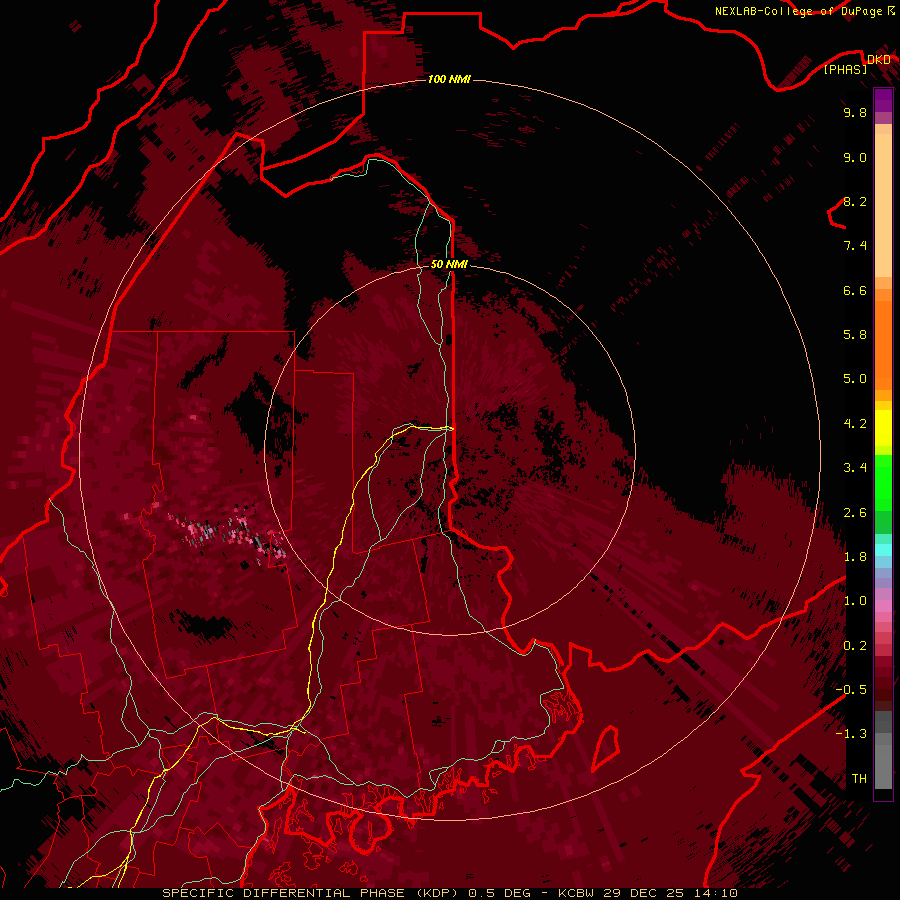Click the 9.8 scale value

click(x=855, y=112)
